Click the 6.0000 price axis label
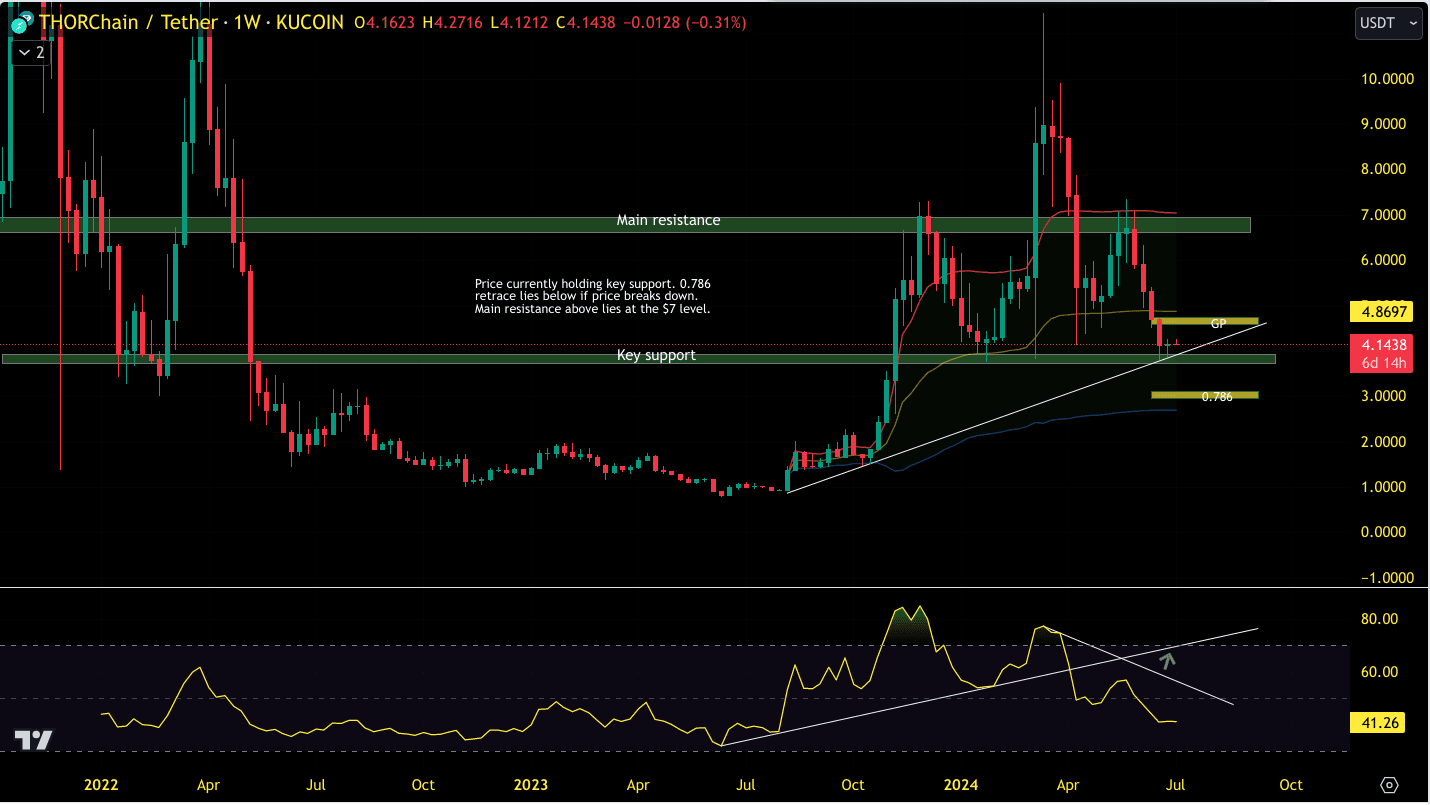This screenshot has height=805, width=1430. click(1384, 260)
